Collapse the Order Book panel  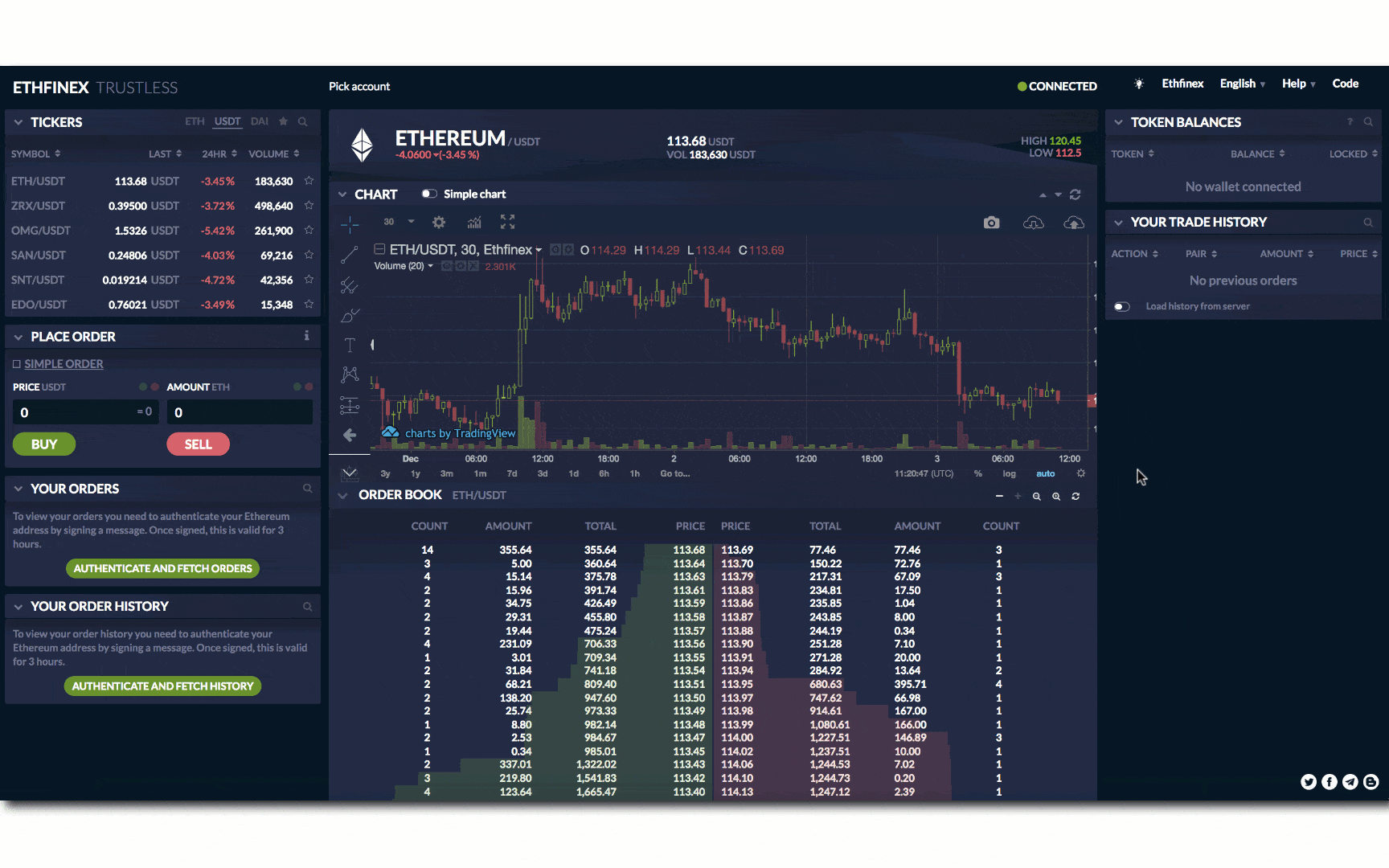coord(342,495)
